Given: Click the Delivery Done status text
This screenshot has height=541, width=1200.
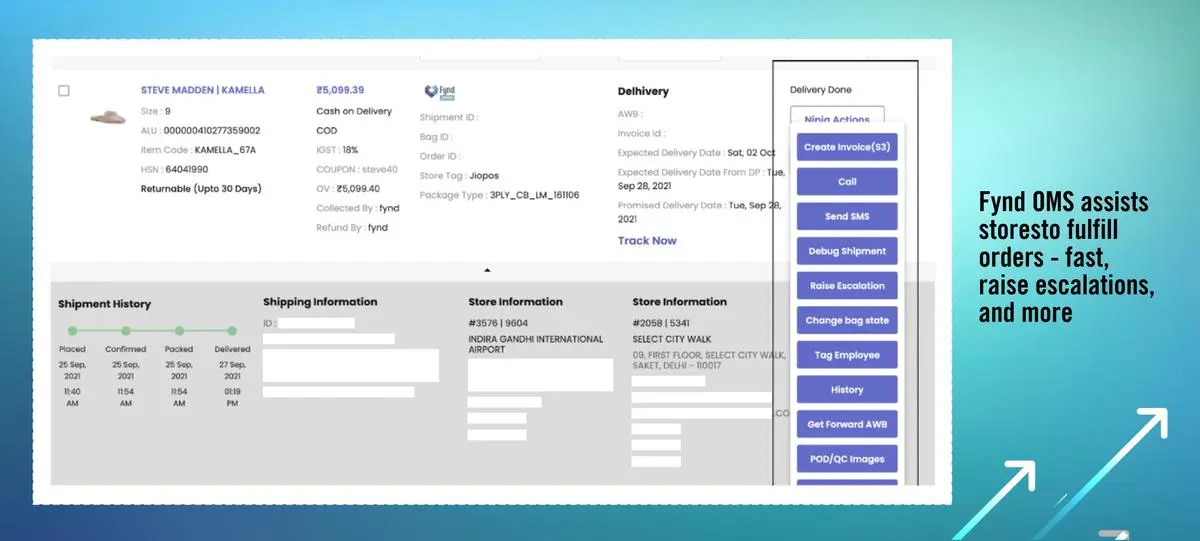Looking at the screenshot, I should coord(821,90).
